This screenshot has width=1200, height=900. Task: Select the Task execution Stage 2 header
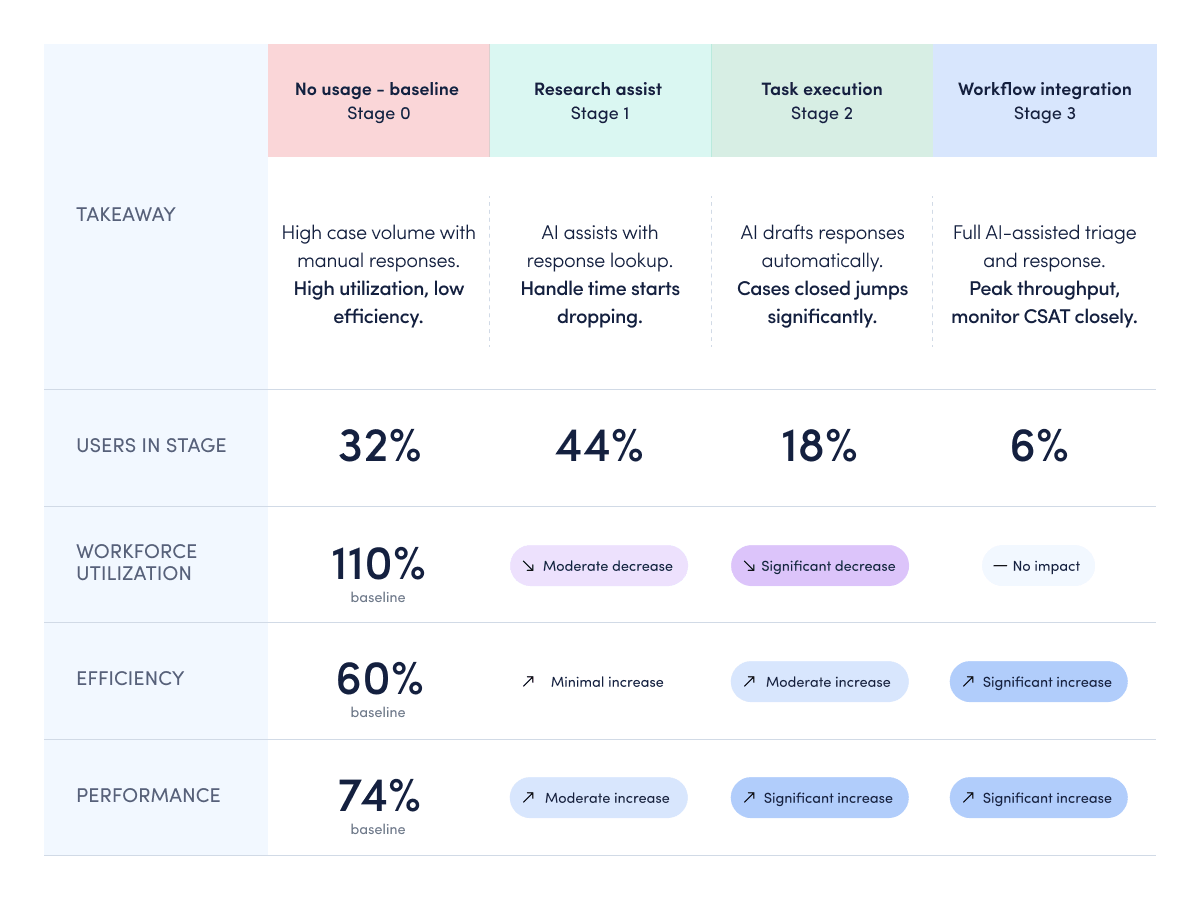click(x=822, y=101)
